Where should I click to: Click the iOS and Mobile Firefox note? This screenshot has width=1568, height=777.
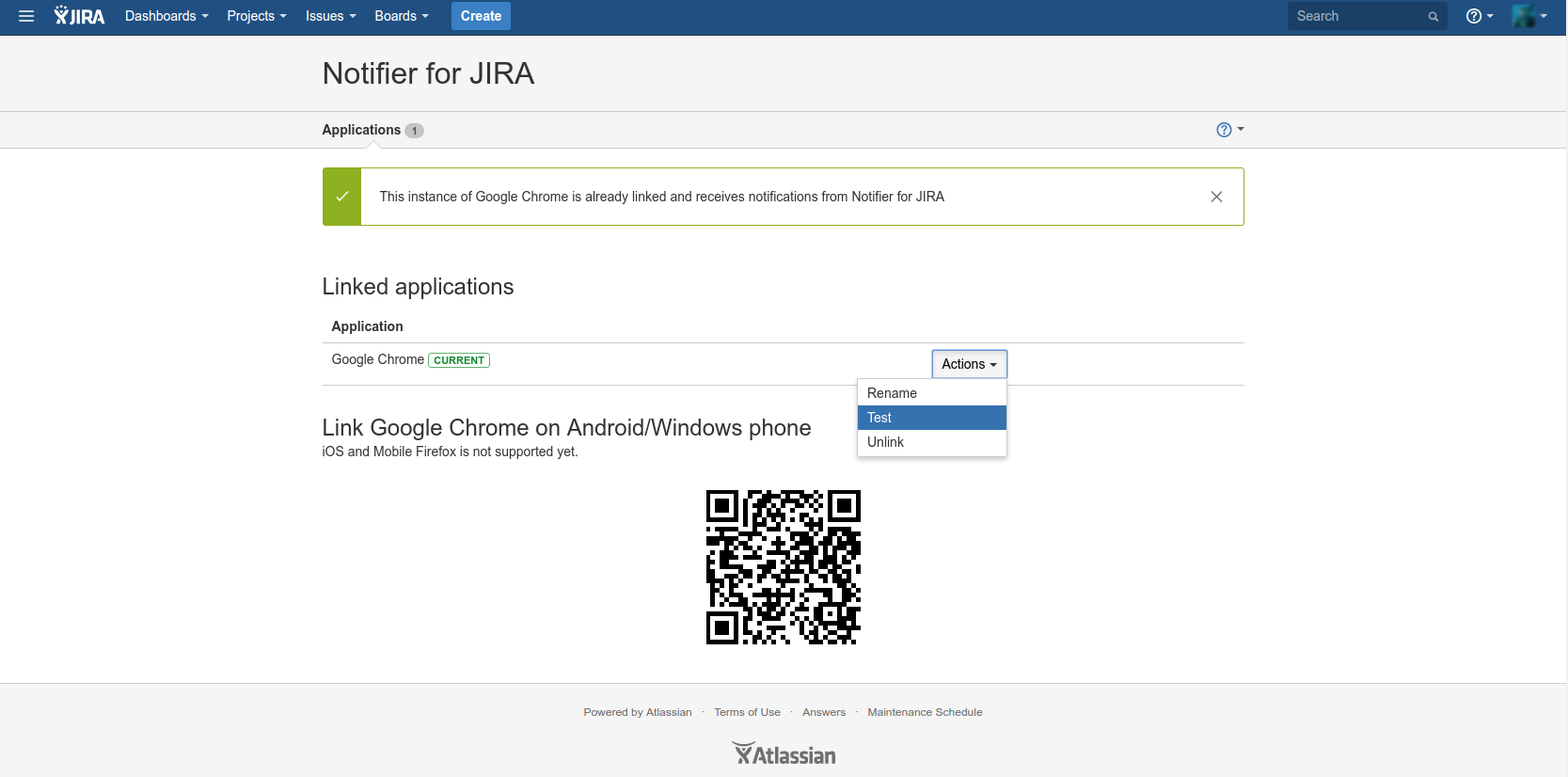(x=450, y=452)
